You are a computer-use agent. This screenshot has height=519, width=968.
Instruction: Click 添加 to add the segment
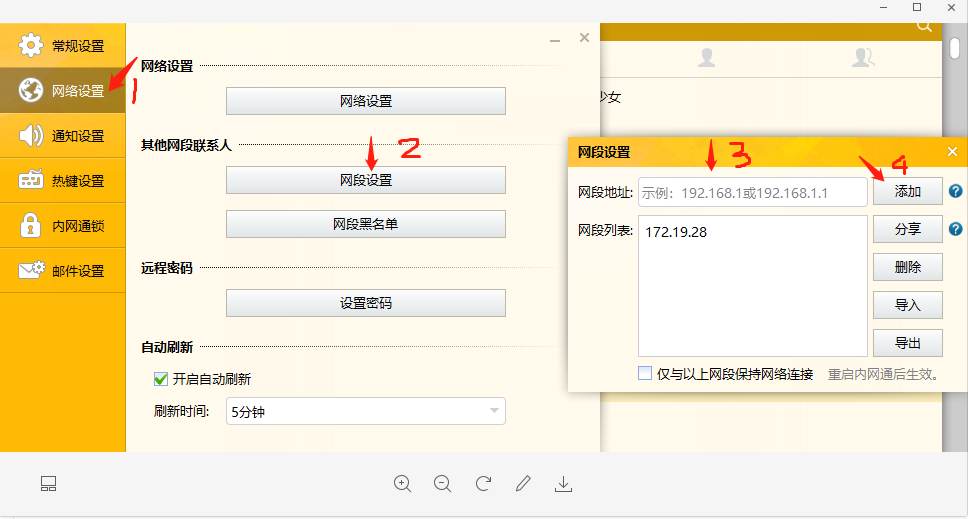(908, 191)
